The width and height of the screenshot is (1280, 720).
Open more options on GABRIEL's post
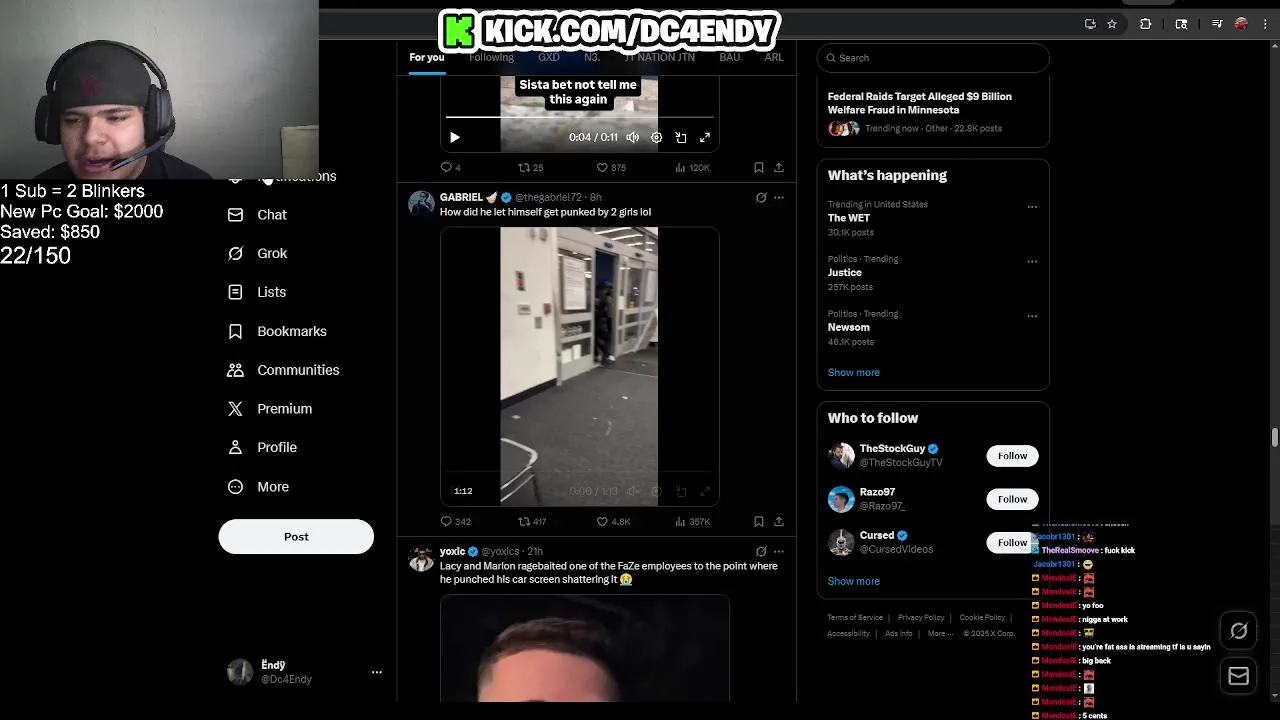click(x=779, y=198)
